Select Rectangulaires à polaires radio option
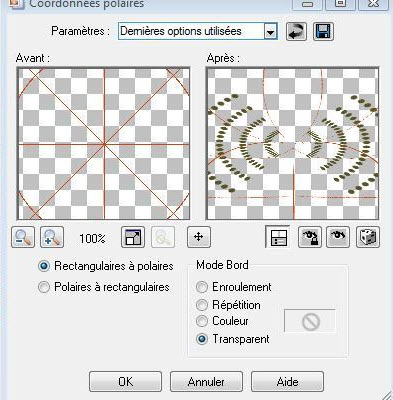This screenshot has height=400, width=393. [106, 266]
